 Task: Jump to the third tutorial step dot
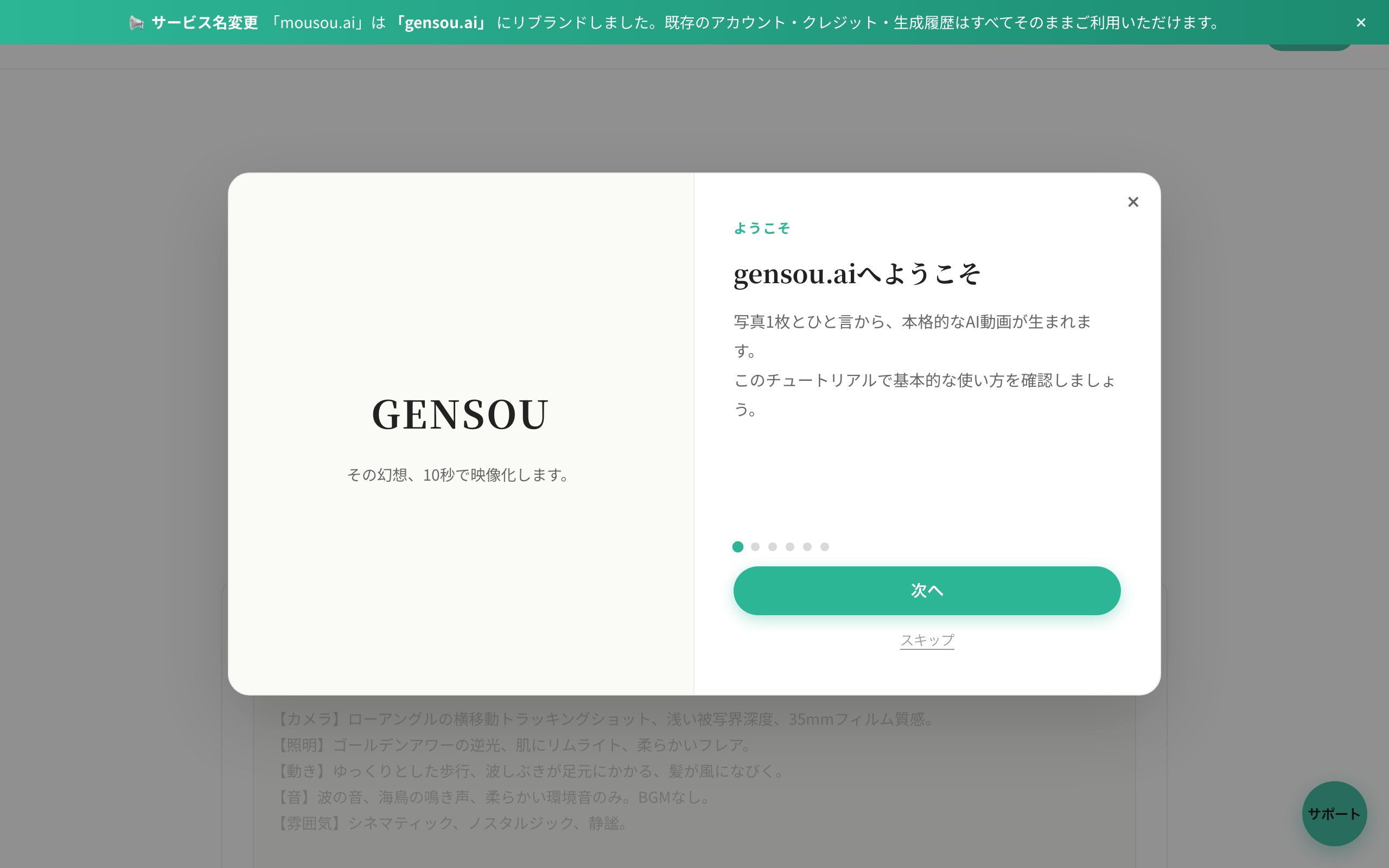click(x=773, y=546)
